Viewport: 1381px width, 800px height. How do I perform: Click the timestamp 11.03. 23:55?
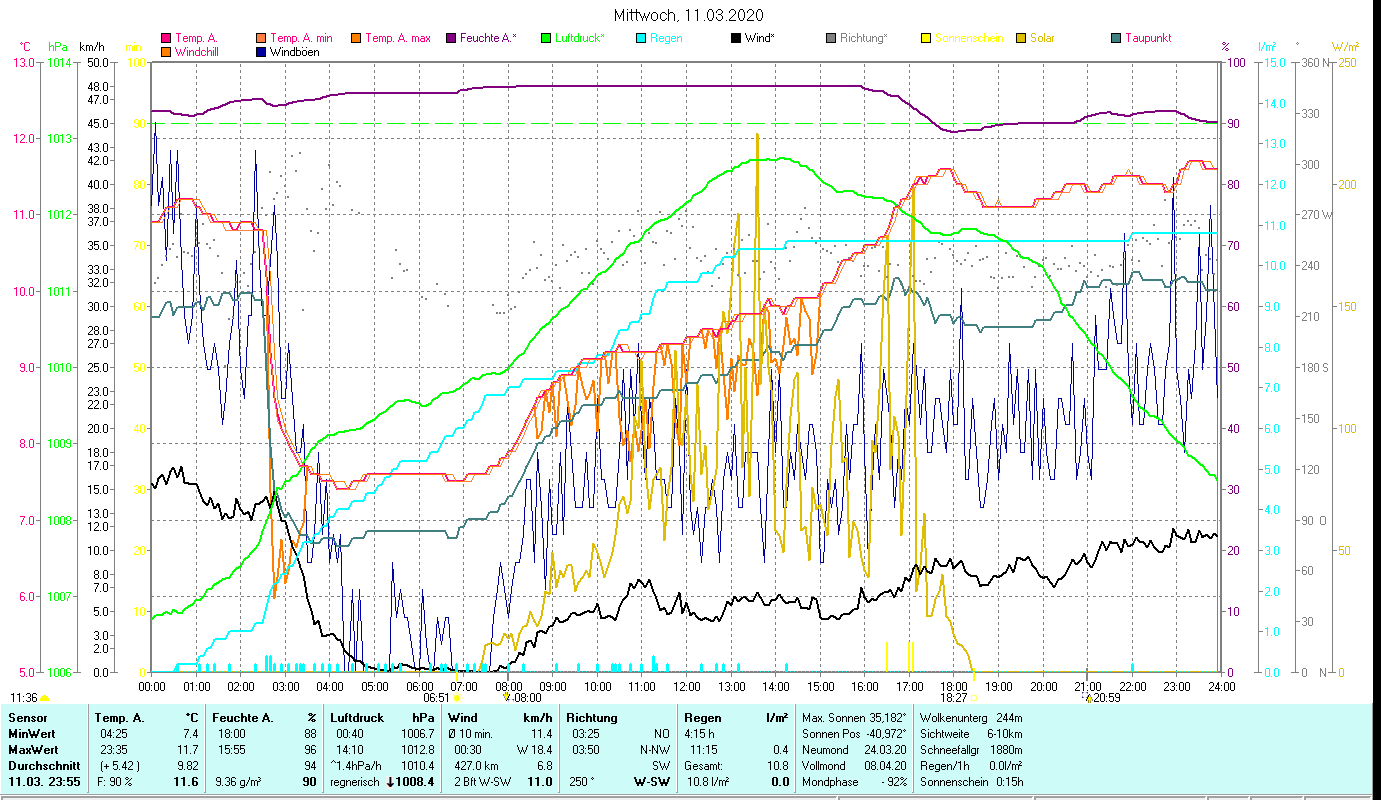coord(44,782)
